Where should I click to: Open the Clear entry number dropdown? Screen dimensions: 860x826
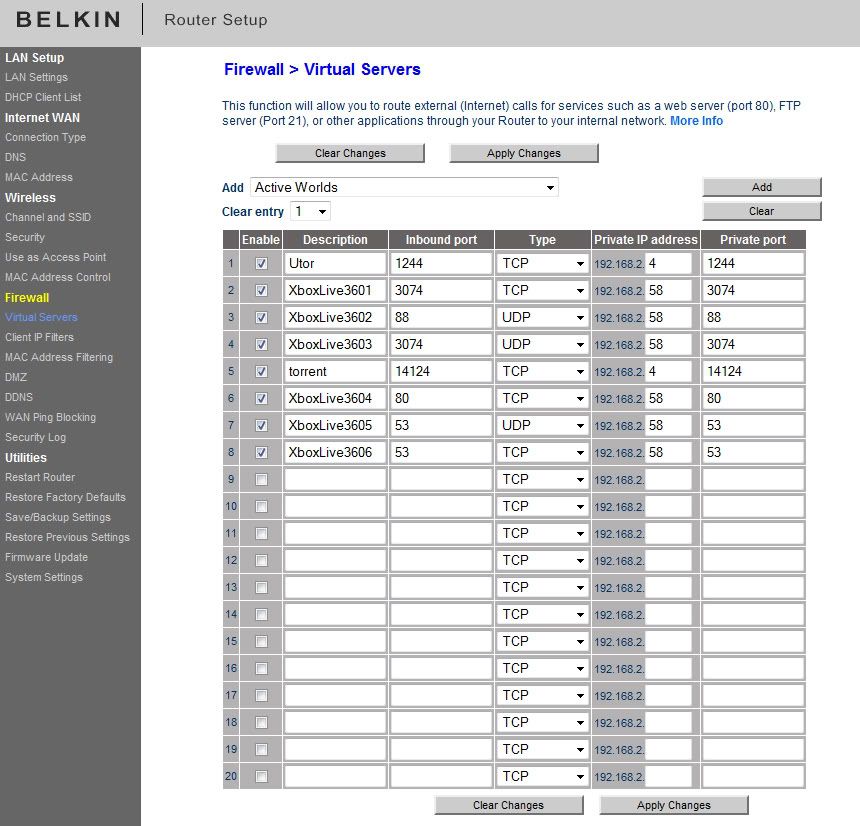click(310, 212)
